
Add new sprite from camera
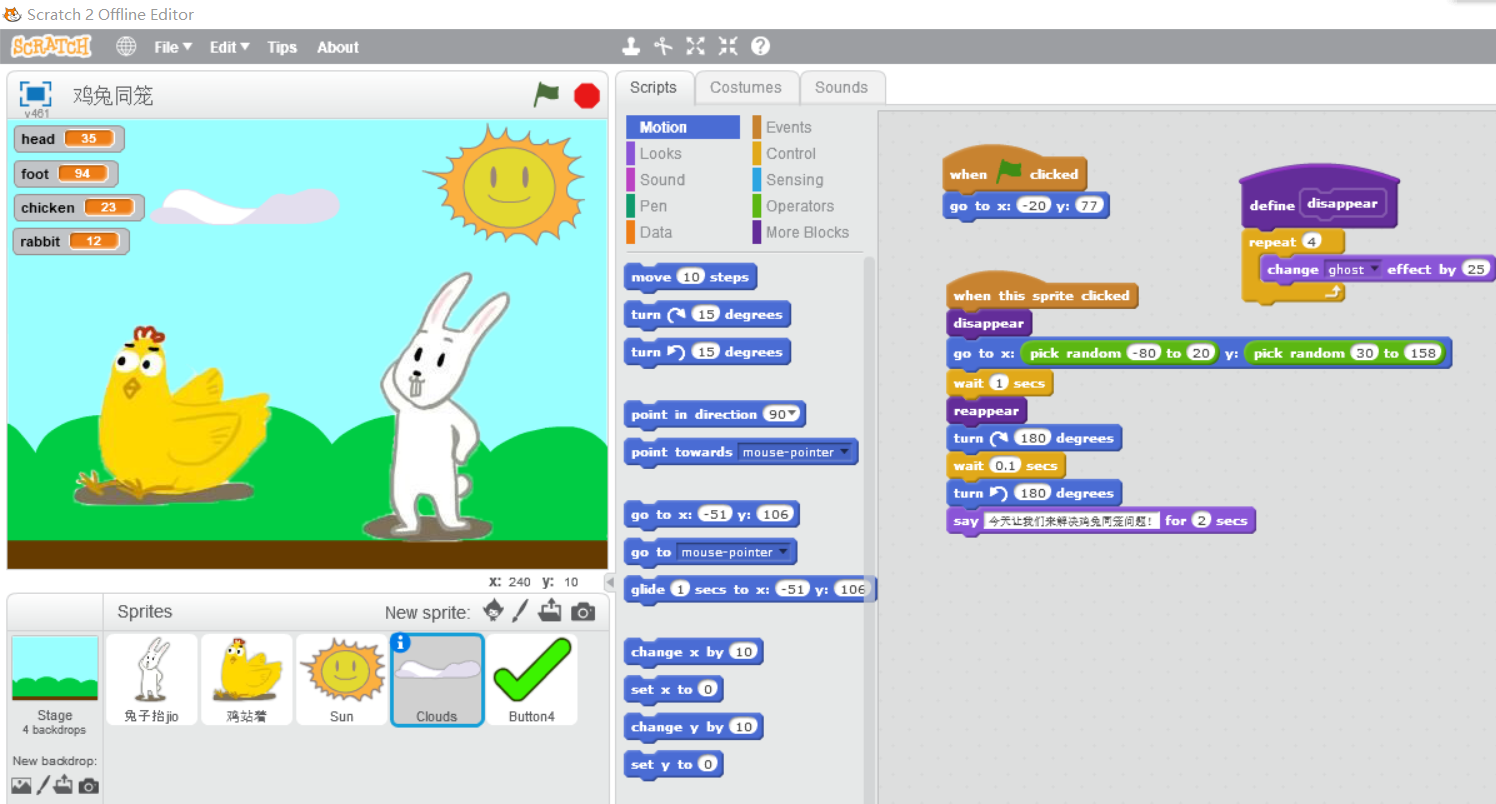pyautogui.click(x=583, y=611)
